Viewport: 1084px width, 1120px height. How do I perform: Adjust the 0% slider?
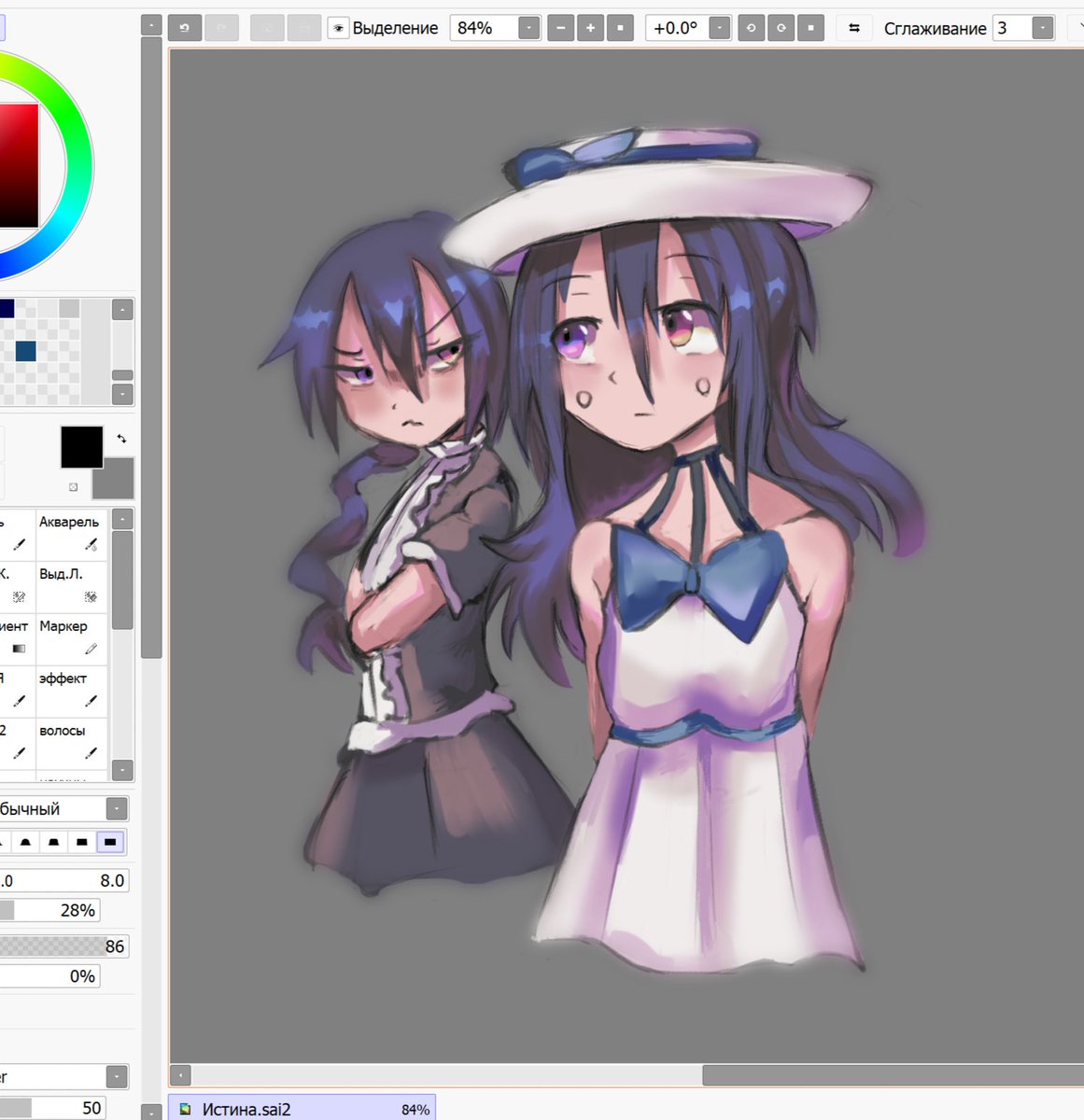point(49,976)
